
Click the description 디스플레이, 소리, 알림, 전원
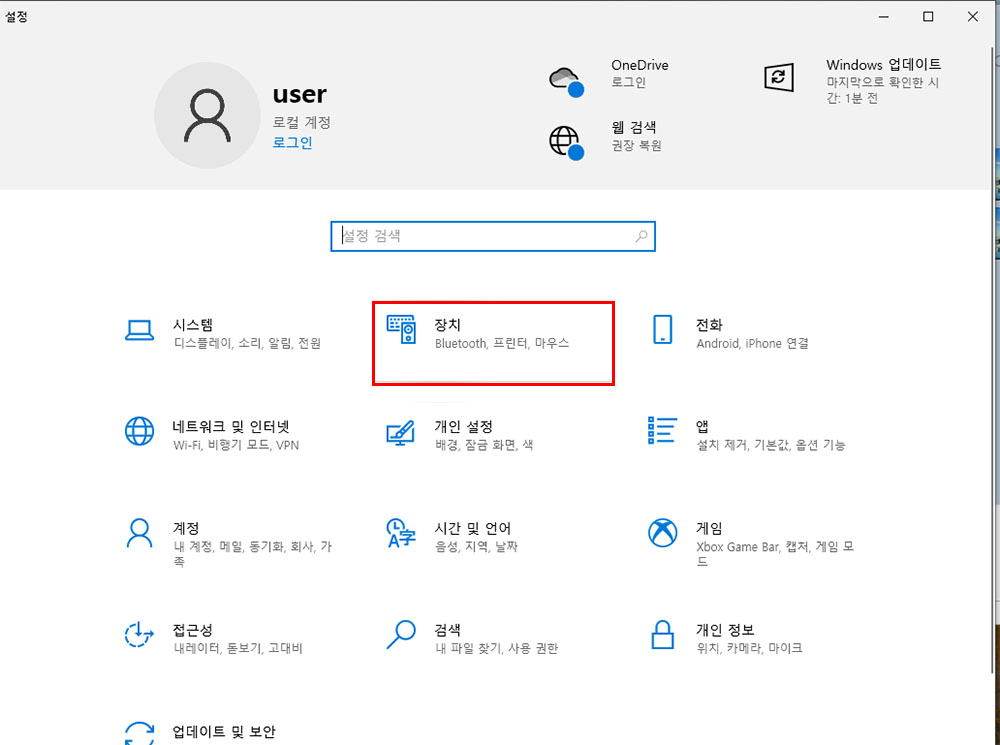(247, 343)
